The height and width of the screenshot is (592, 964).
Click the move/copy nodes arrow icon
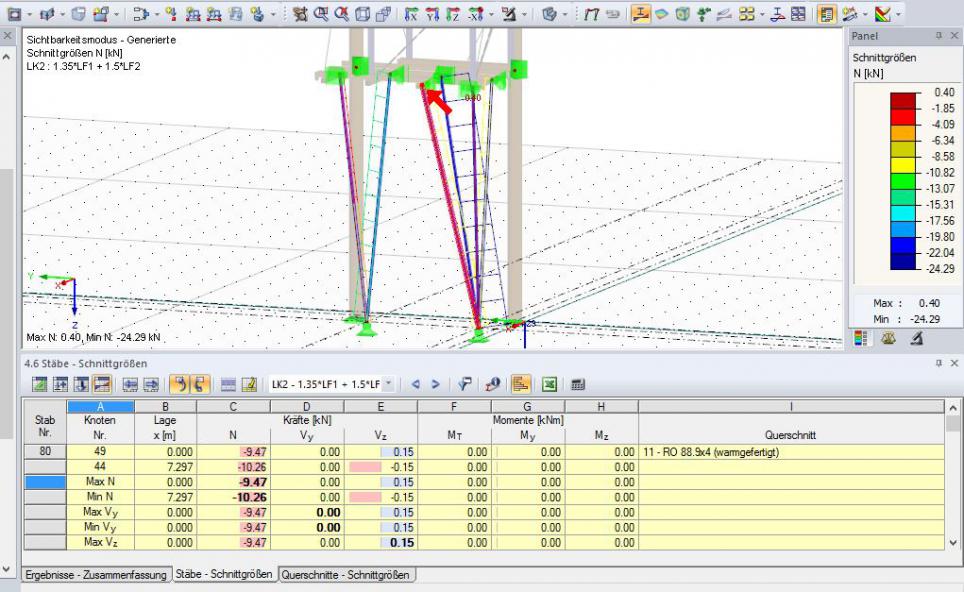tap(141, 14)
